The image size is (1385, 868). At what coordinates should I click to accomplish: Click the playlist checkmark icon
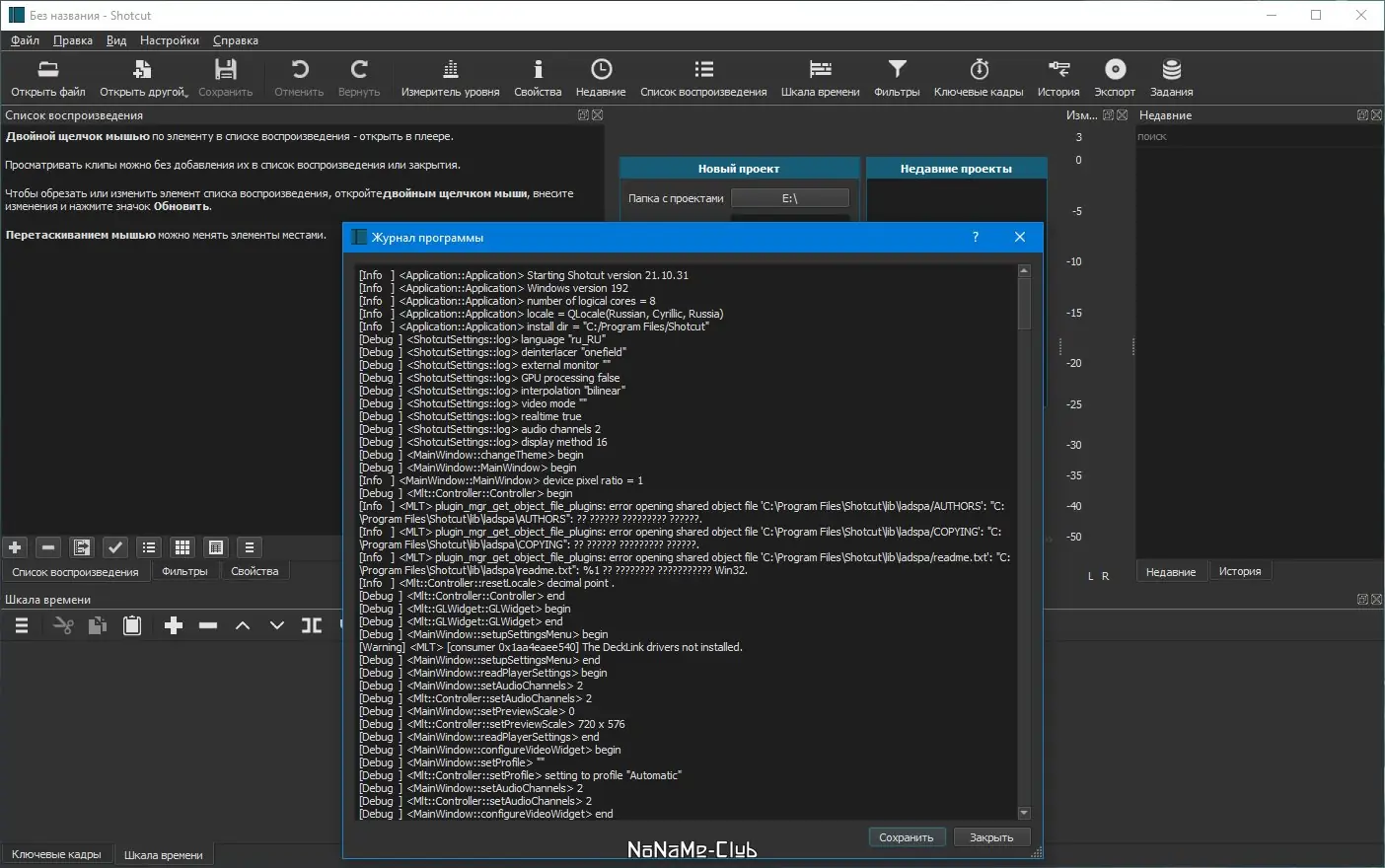[x=115, y=547]
